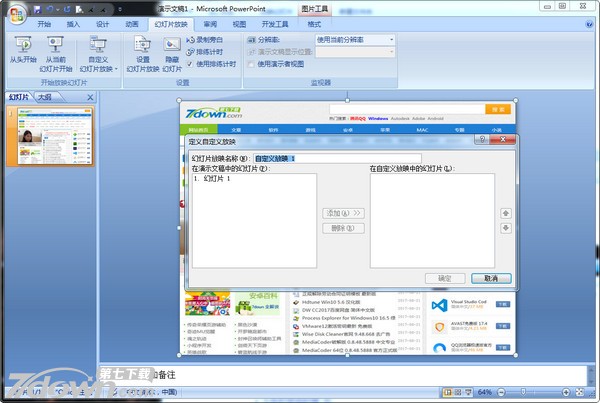Open the Developer (开发工具) ribbon tab

(x=275, y=24)
